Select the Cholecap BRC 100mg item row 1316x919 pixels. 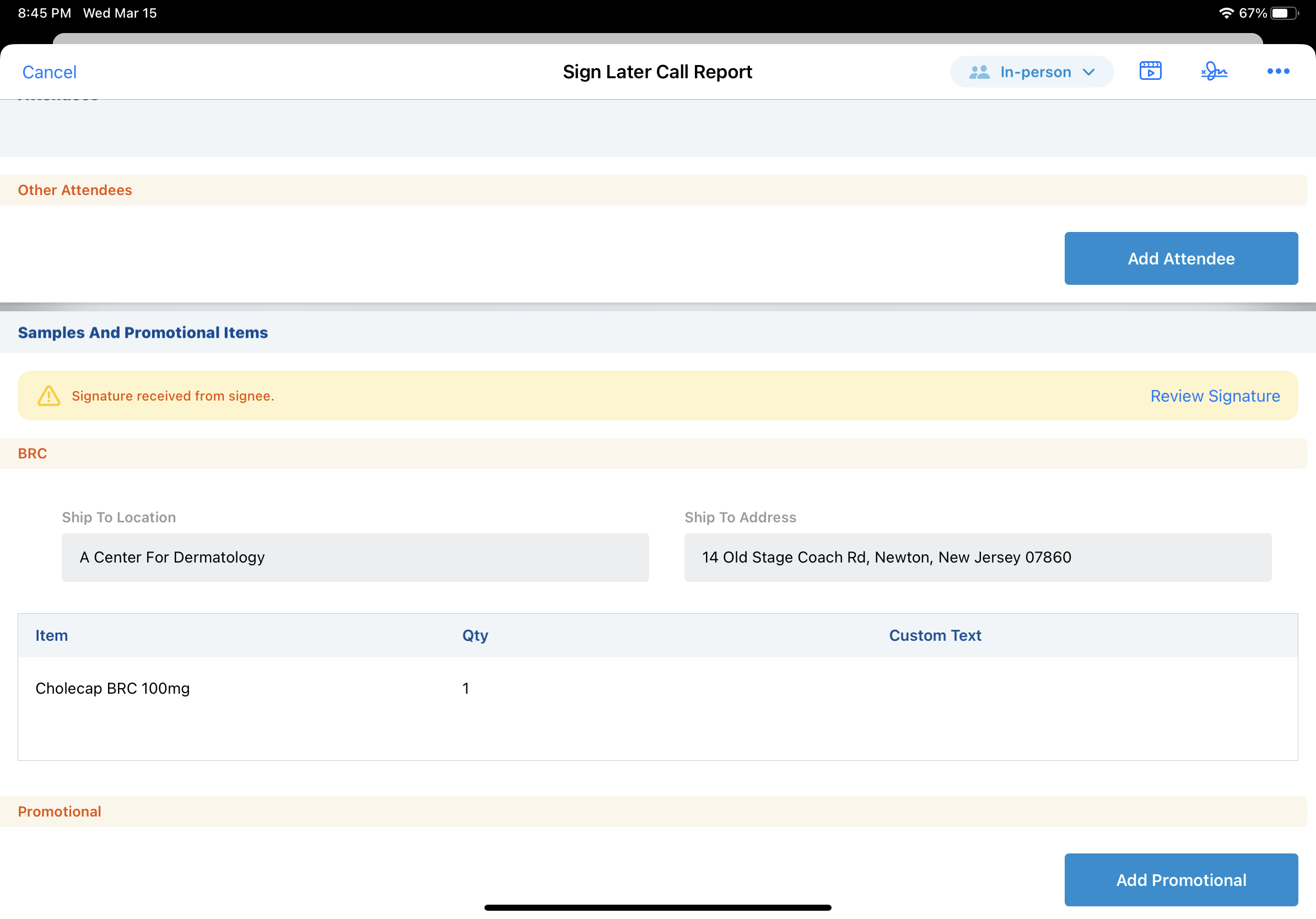point(112,688)
